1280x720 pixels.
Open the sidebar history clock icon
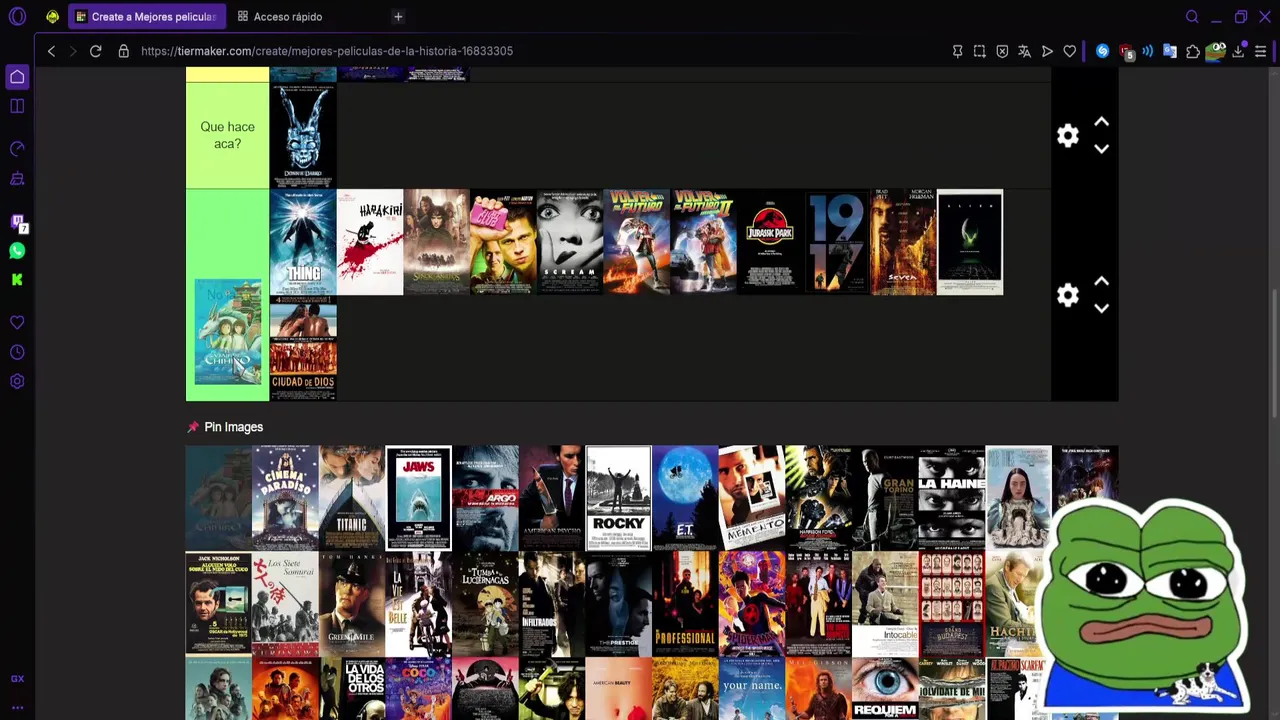click(17, 352)
